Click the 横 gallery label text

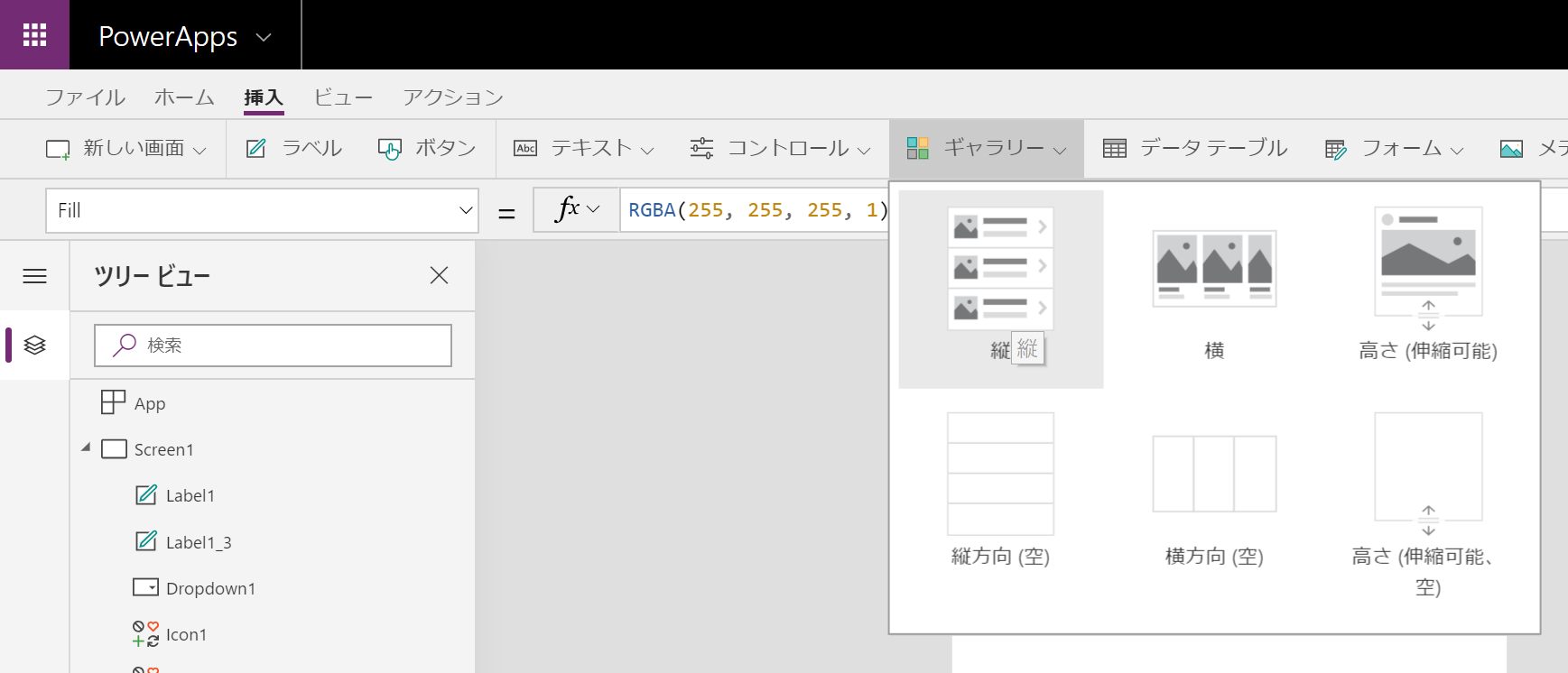click(1214, 350)
